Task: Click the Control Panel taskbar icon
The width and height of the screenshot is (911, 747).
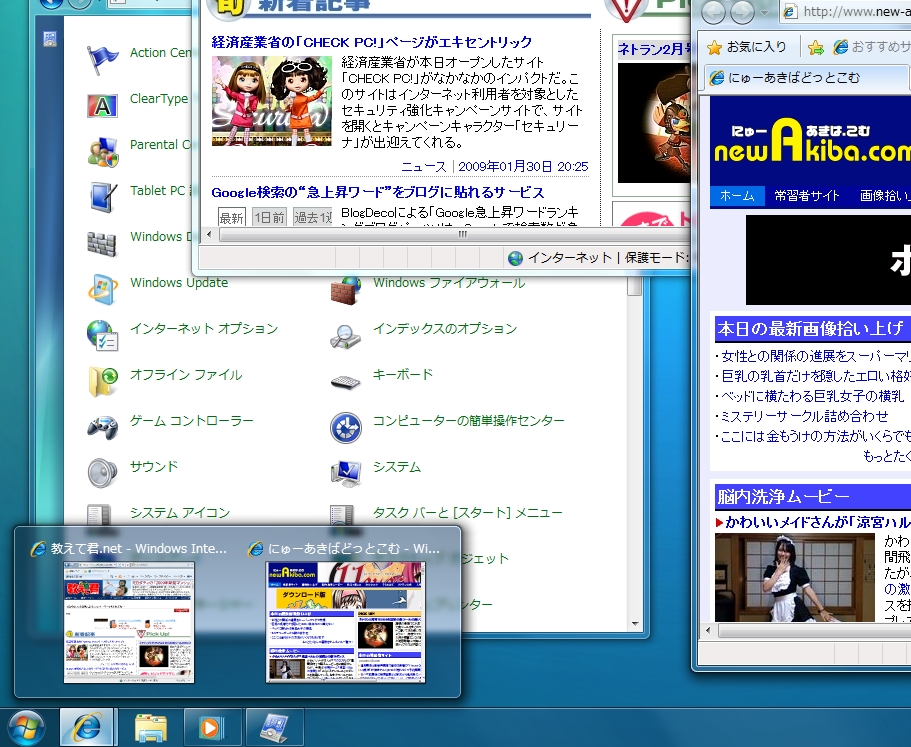Action: [x=274, y=727]
